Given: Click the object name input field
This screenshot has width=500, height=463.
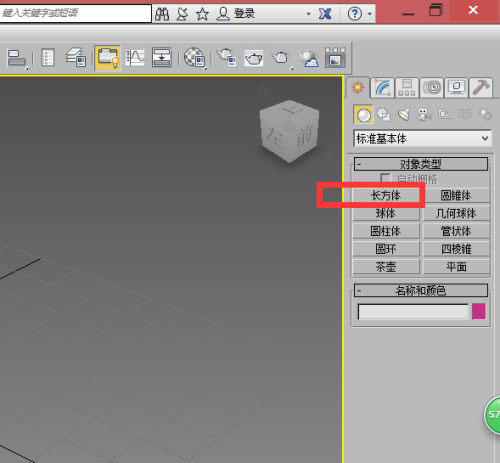Looking at the screenshot, I should [413, 312].
